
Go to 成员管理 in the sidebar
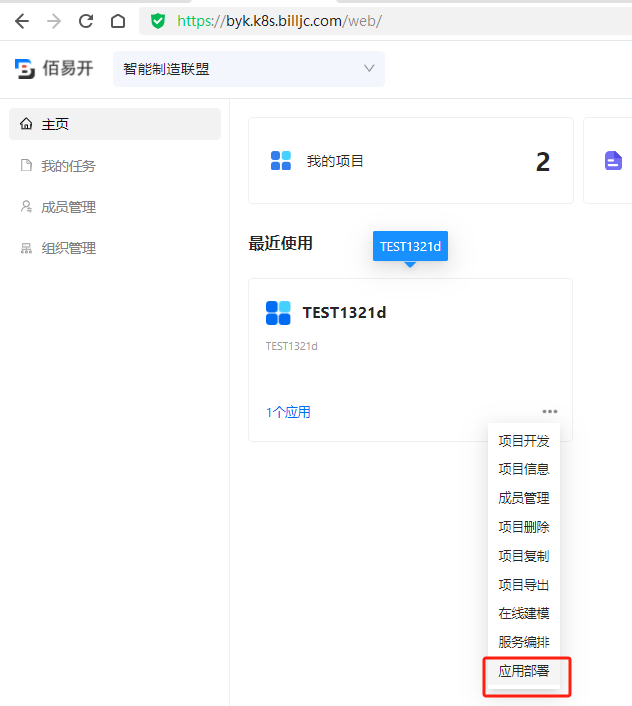pyautogui.click(x=68, y=207)
